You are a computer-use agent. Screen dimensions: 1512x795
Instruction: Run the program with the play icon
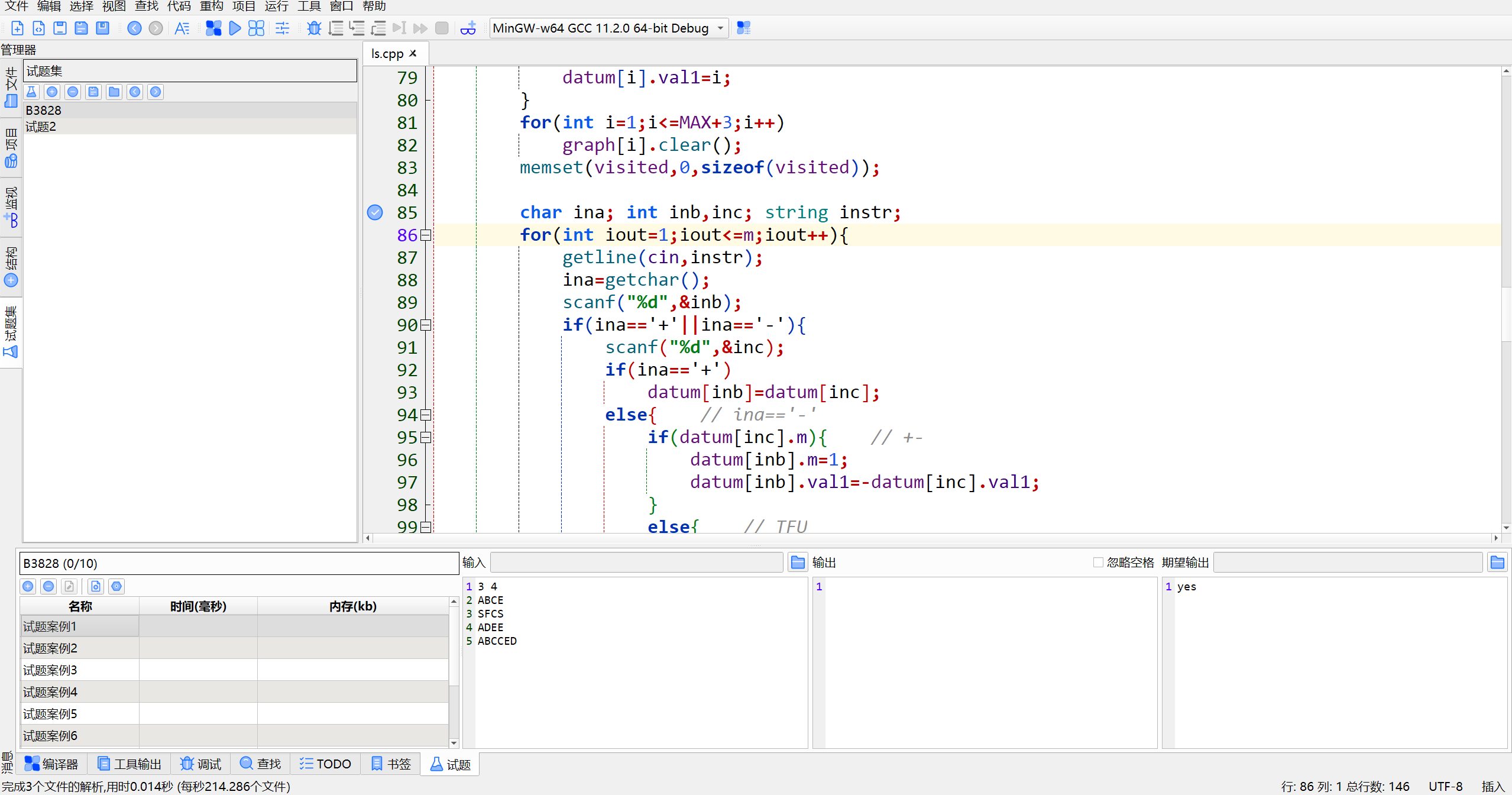pos(235,28)
